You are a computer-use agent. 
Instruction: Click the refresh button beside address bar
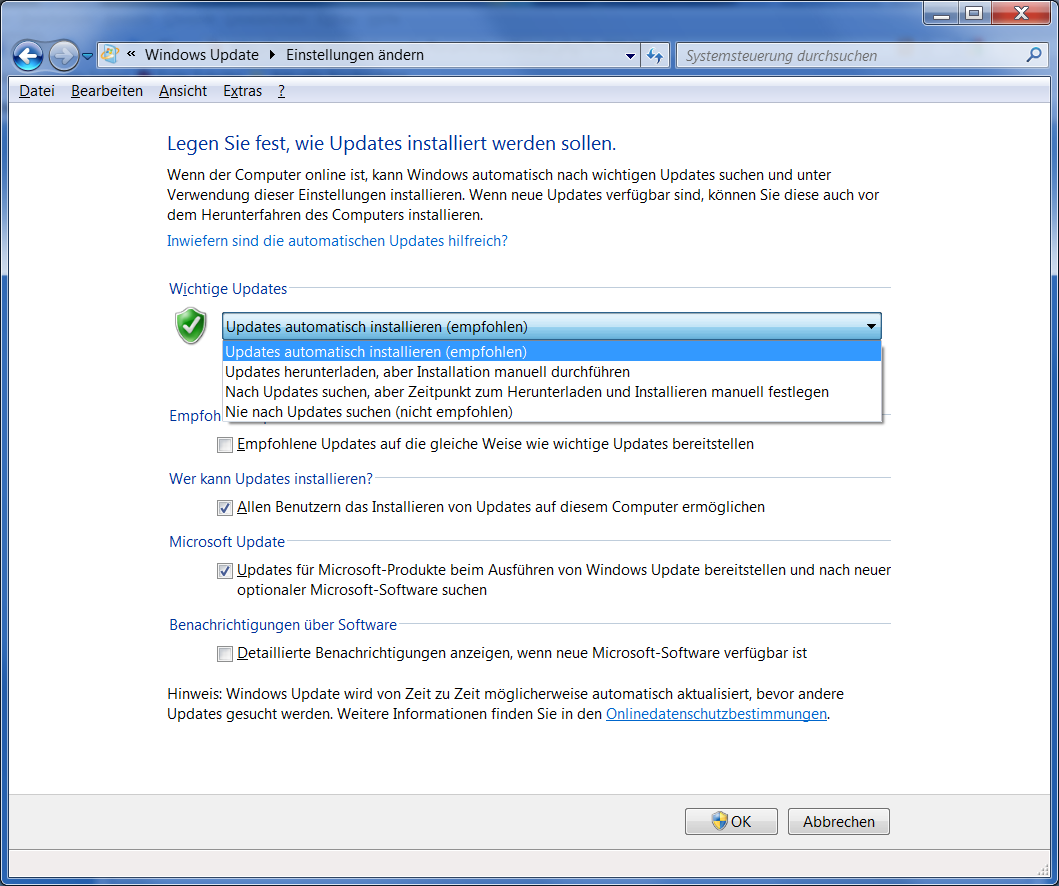pos(654,56)
